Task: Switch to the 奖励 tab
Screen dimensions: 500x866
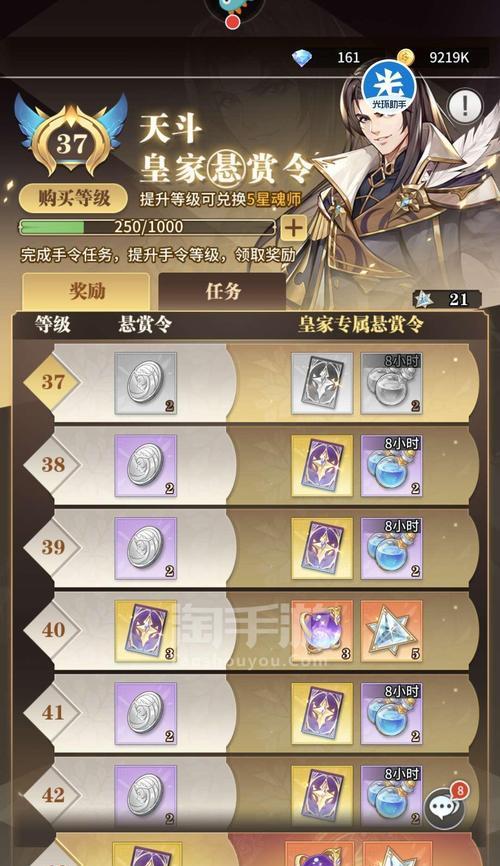Action: 86,291
